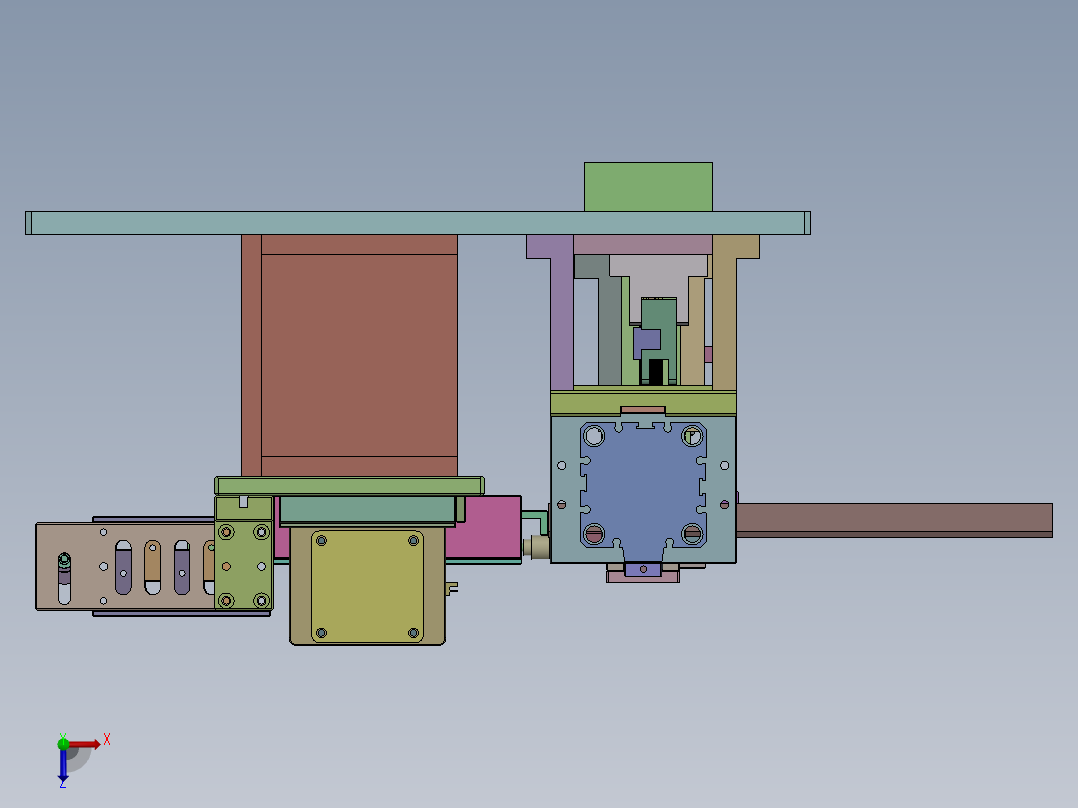Select the olive-yellow cover plate with four corner screws

[x=367, y=587]
